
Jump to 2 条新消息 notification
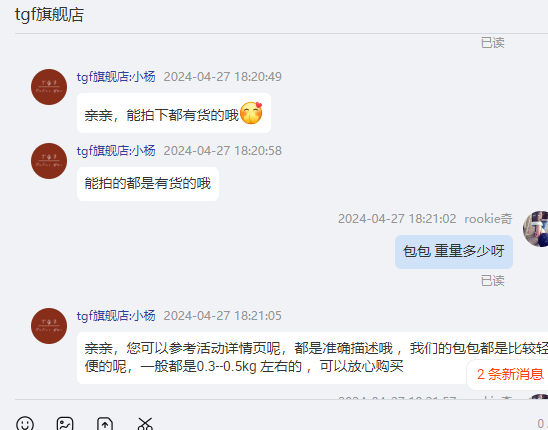coord(510,374)
